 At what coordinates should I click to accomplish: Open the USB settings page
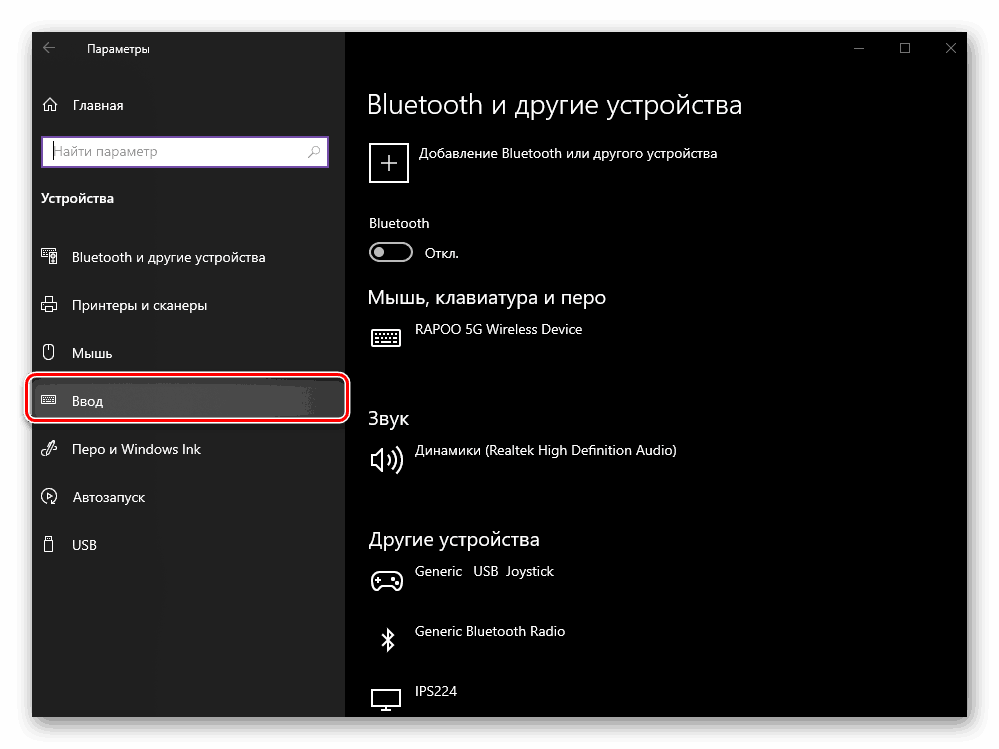[84, 545]
